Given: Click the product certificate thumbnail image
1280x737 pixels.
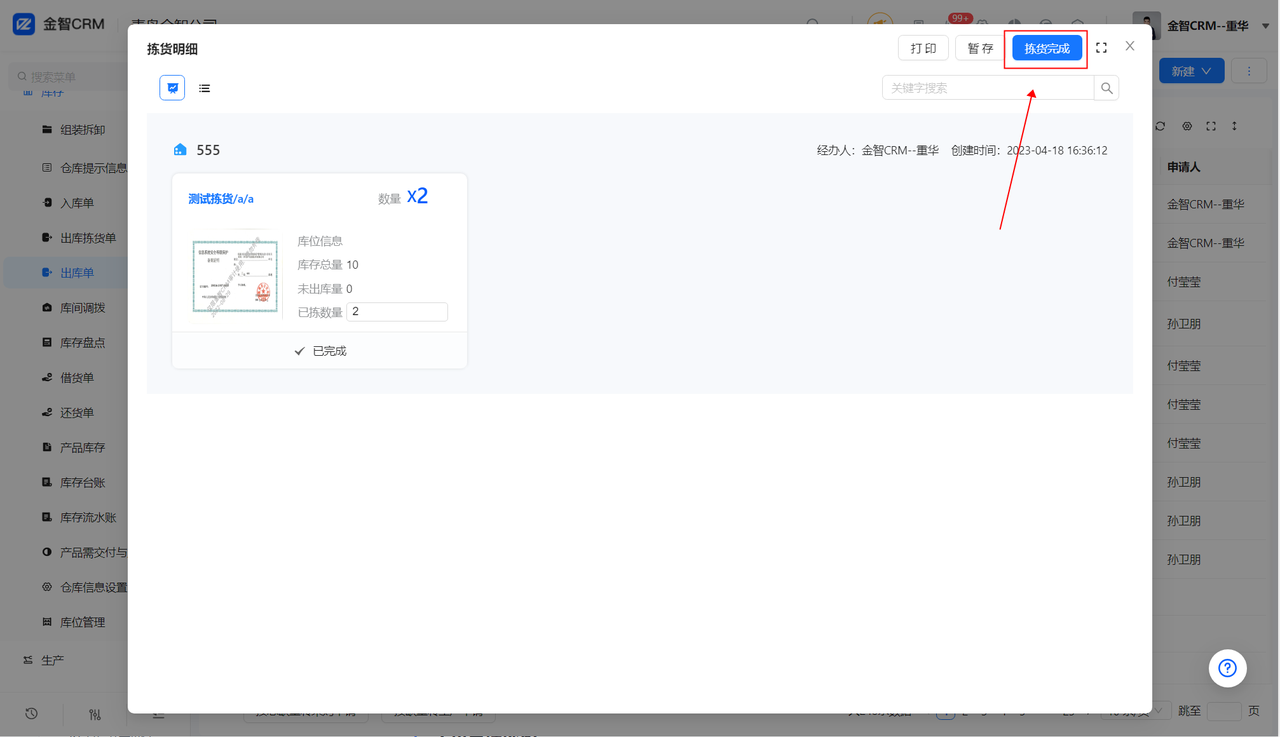Looking at the screenshot, I should (236, 275).
